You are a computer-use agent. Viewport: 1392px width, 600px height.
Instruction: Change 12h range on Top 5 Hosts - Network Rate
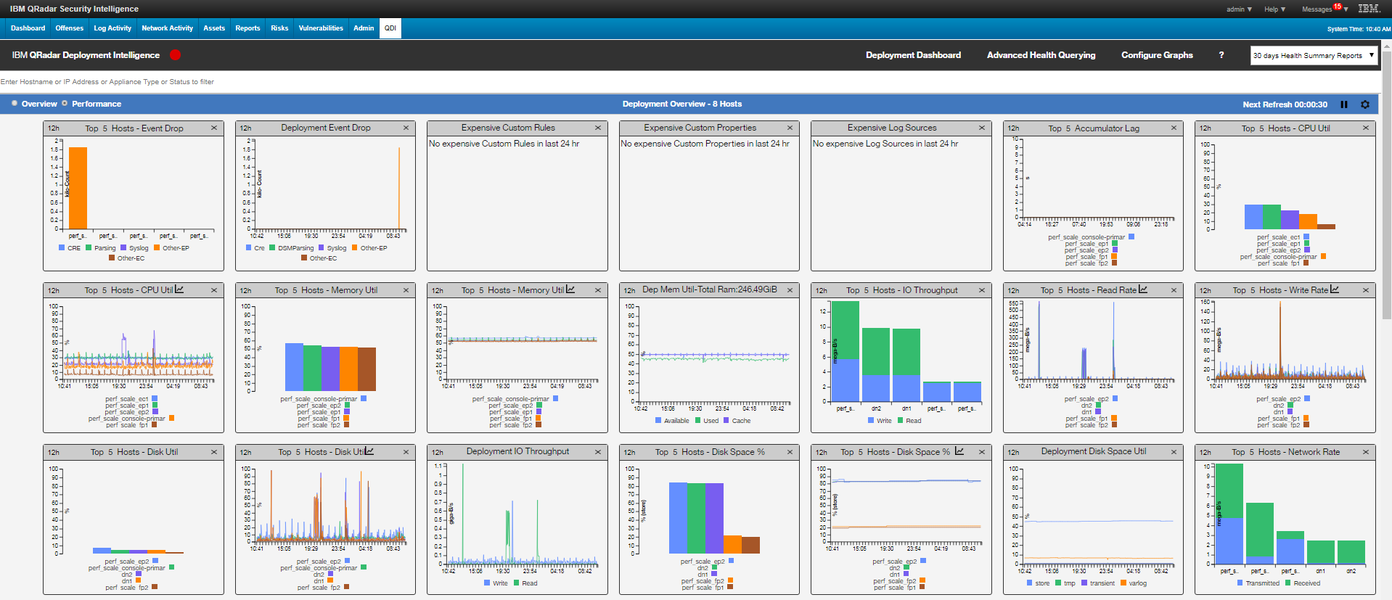(x=1206, y=452)
